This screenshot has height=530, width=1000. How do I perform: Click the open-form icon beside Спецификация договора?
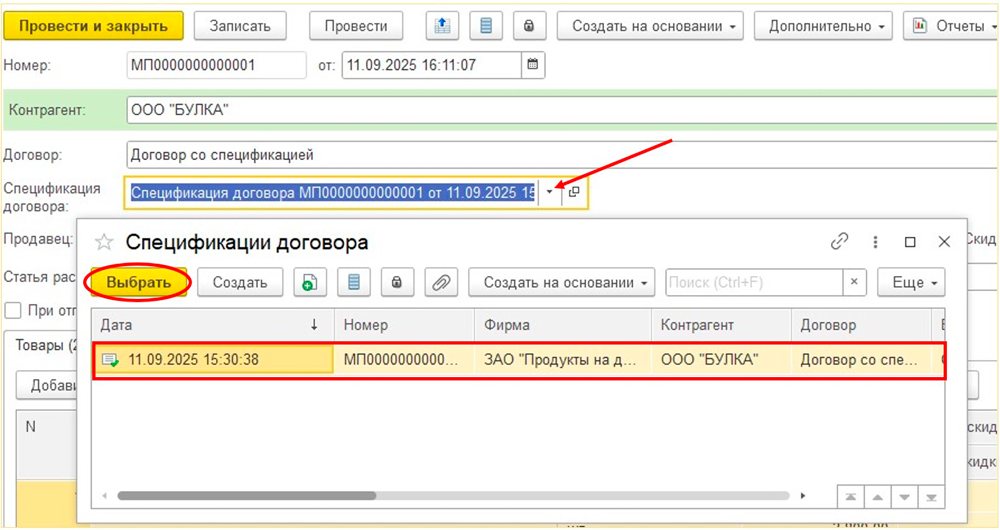pyautogui.click(x=574, y=191)
